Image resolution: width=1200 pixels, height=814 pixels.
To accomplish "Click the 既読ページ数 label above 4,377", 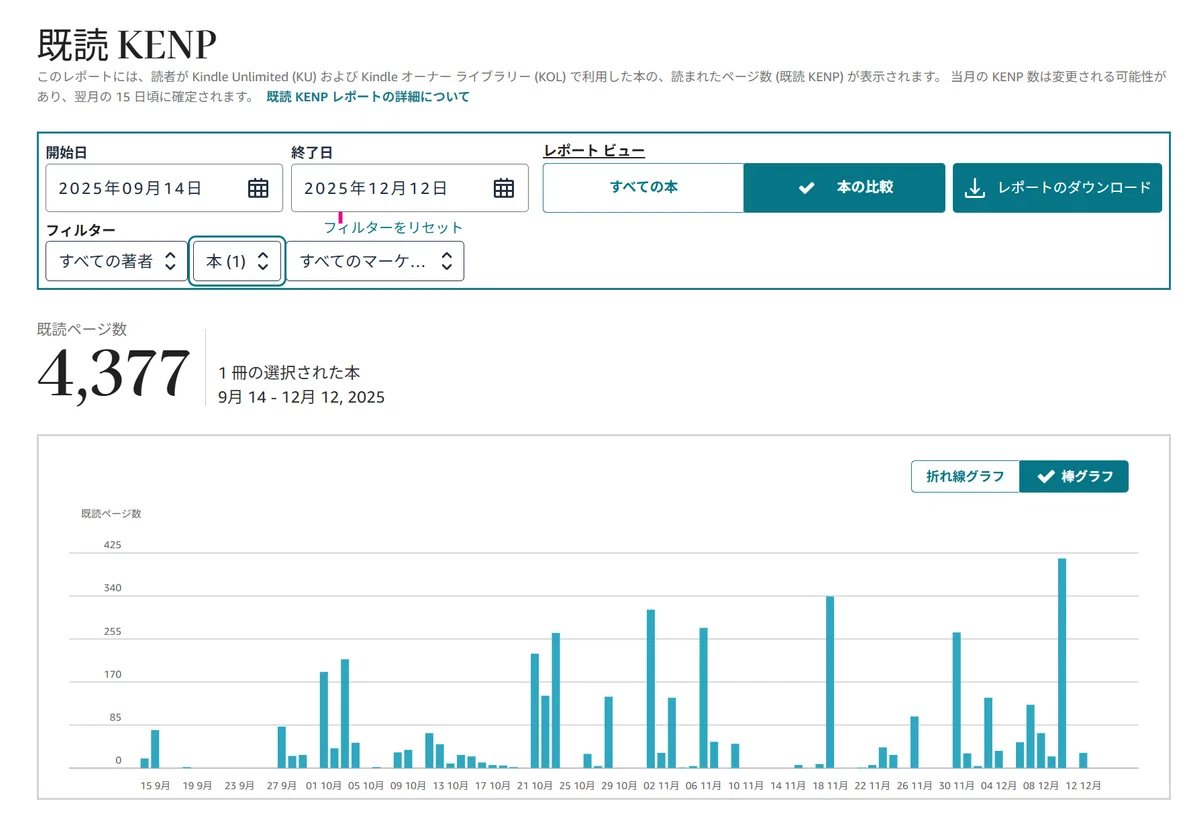I will [82, 329].
